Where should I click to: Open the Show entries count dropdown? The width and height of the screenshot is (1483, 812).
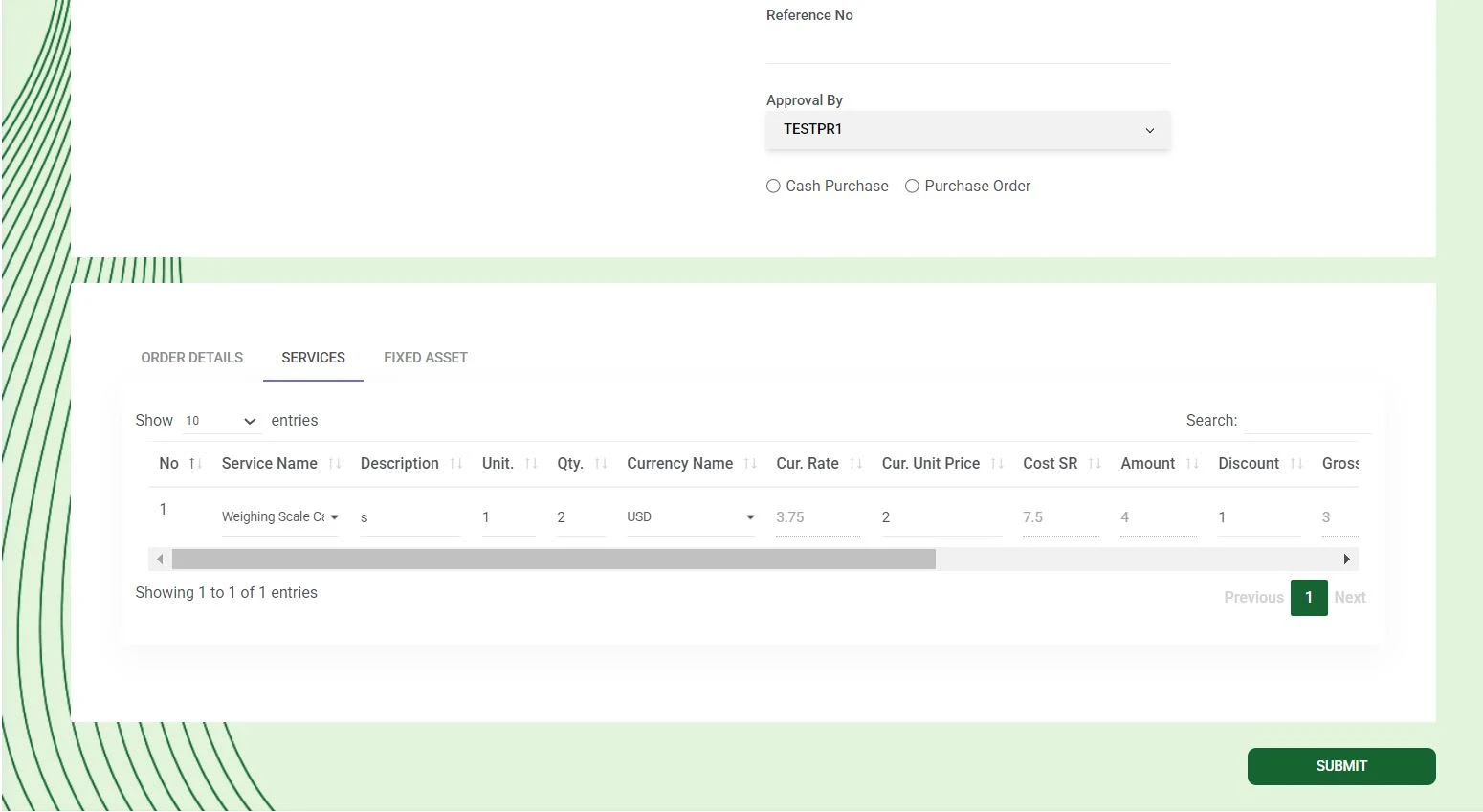point(222,421)
